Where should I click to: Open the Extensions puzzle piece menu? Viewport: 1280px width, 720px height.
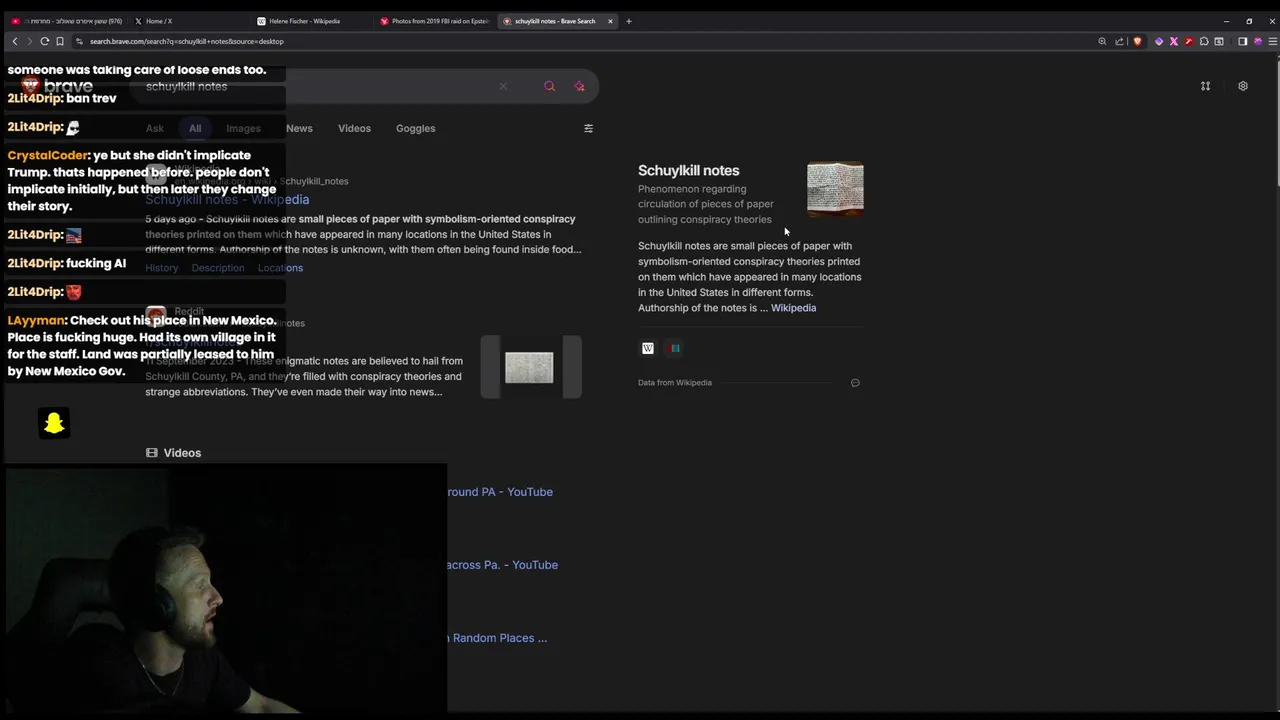click(x=1204, y=41)
